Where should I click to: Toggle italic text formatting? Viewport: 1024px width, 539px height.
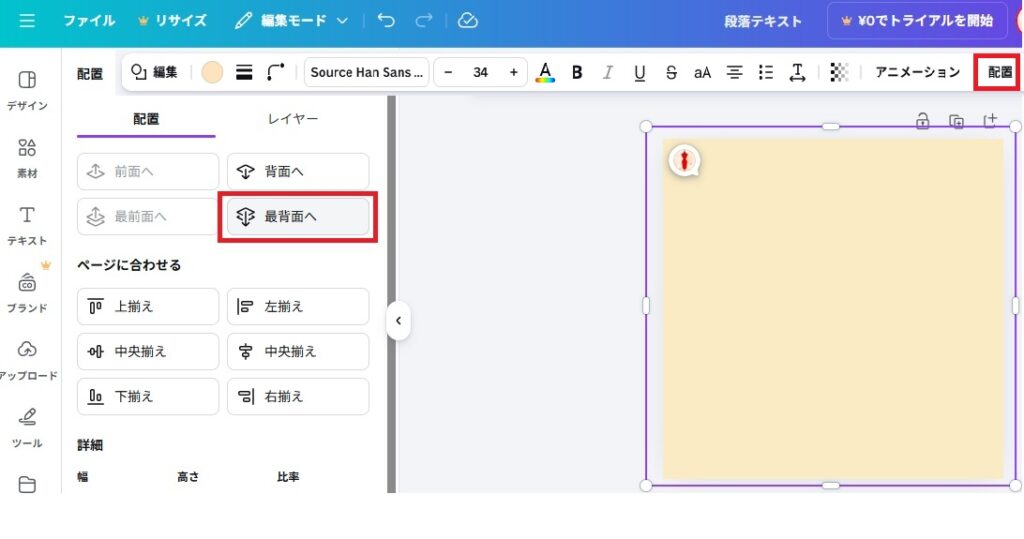pyautogui.click(x=607, y=72)
